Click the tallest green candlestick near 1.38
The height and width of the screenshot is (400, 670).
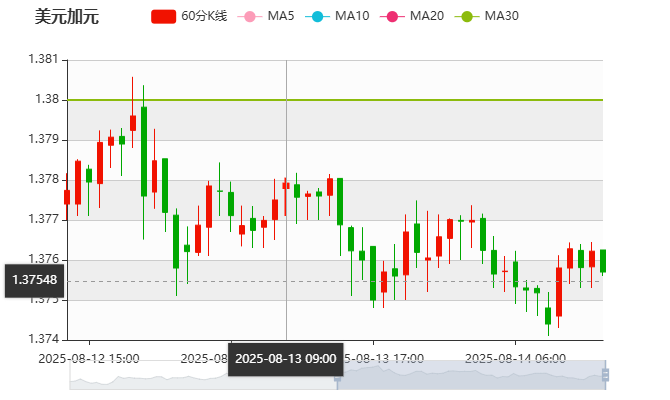point(144,152)
